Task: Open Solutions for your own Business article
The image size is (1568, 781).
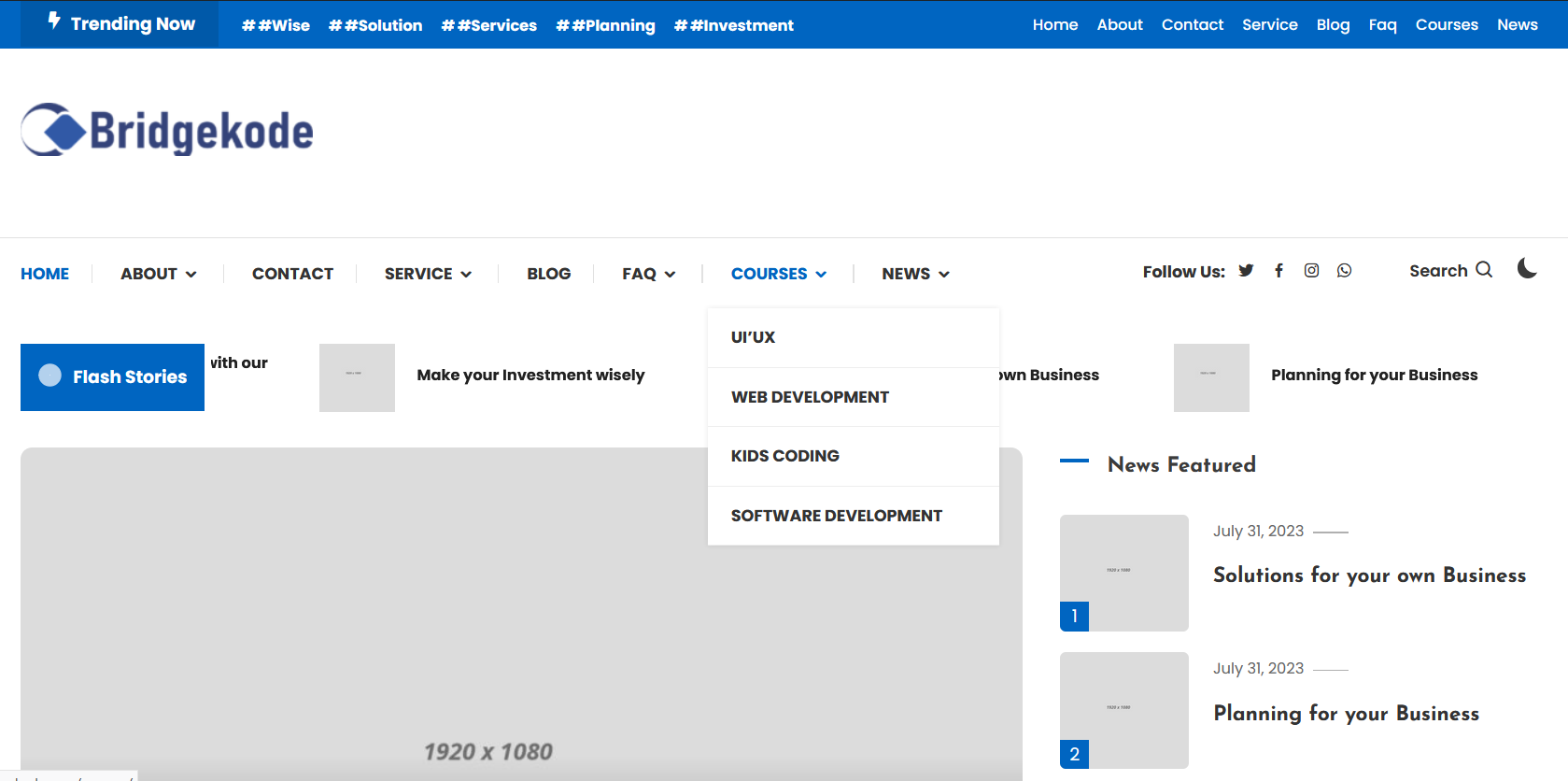Action: click(1369, 575)
